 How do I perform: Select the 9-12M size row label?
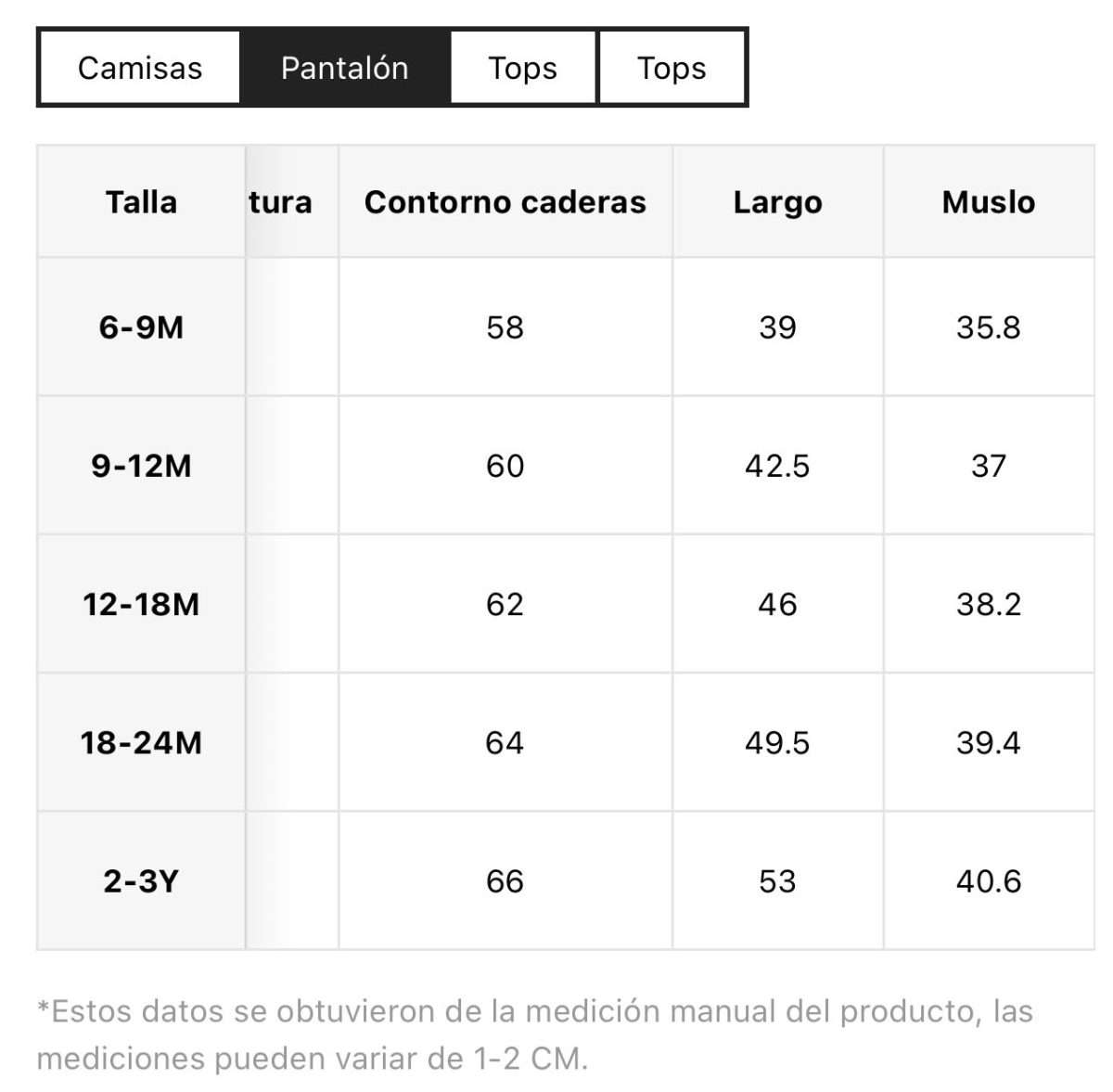[141, 465]
